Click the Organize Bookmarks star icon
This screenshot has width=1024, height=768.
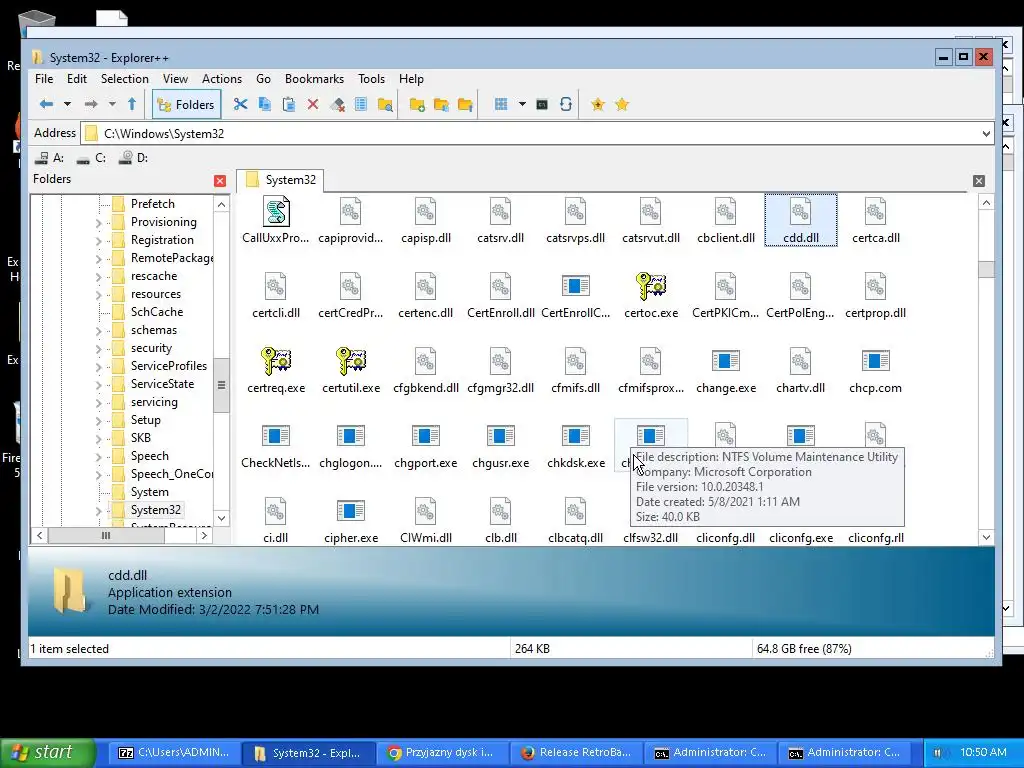click(622, 104)
